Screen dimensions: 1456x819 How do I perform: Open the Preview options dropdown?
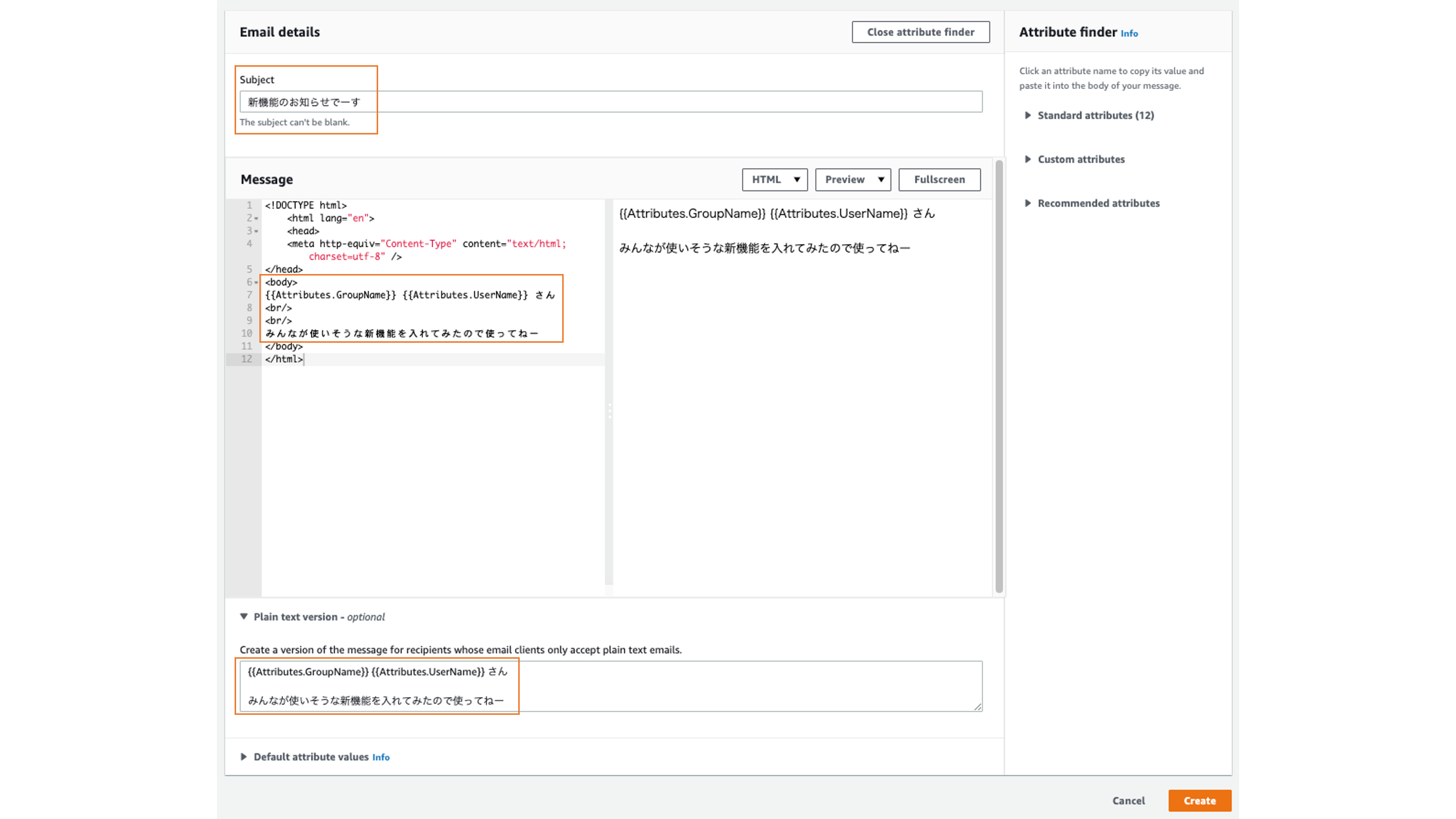pyautogui.click(x=853, y=179)
